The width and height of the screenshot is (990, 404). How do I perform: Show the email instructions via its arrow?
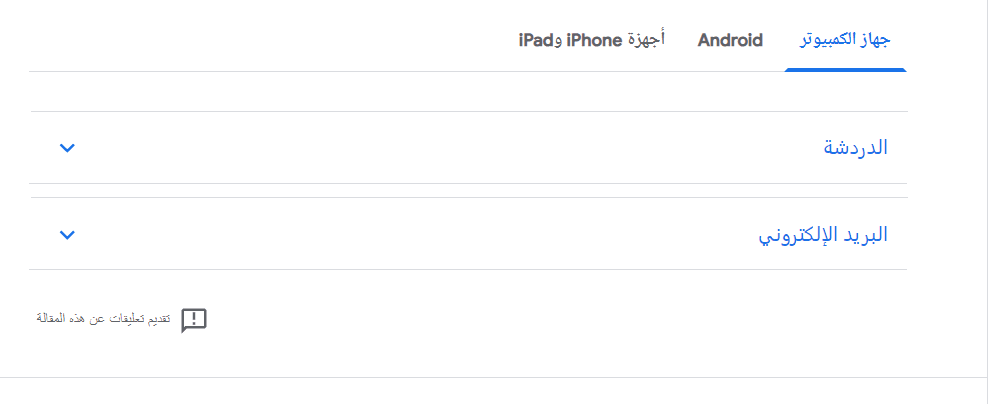click(x=67, y=235)
